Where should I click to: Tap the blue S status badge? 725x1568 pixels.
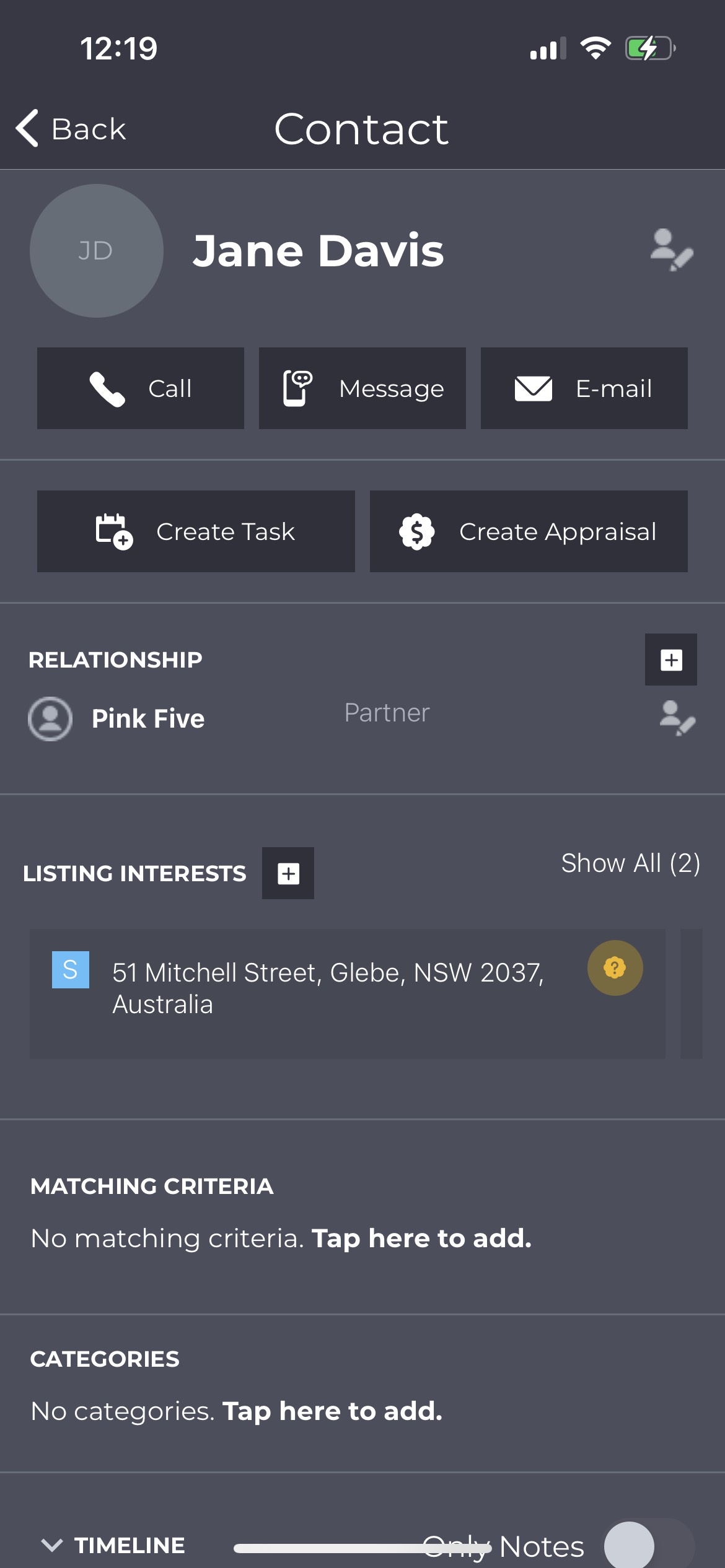[x=71, y=970]
